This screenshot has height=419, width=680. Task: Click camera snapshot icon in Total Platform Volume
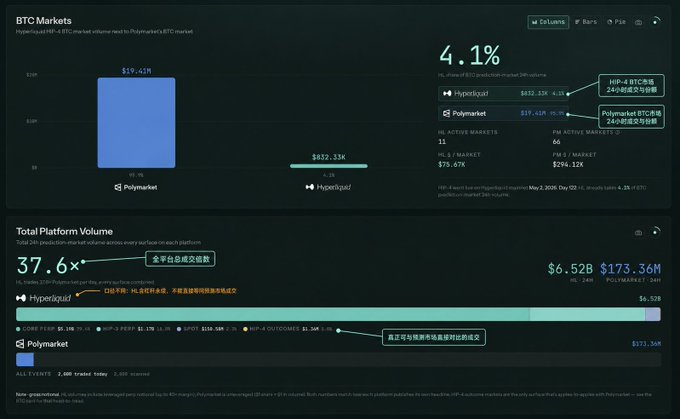coord(638,233)
